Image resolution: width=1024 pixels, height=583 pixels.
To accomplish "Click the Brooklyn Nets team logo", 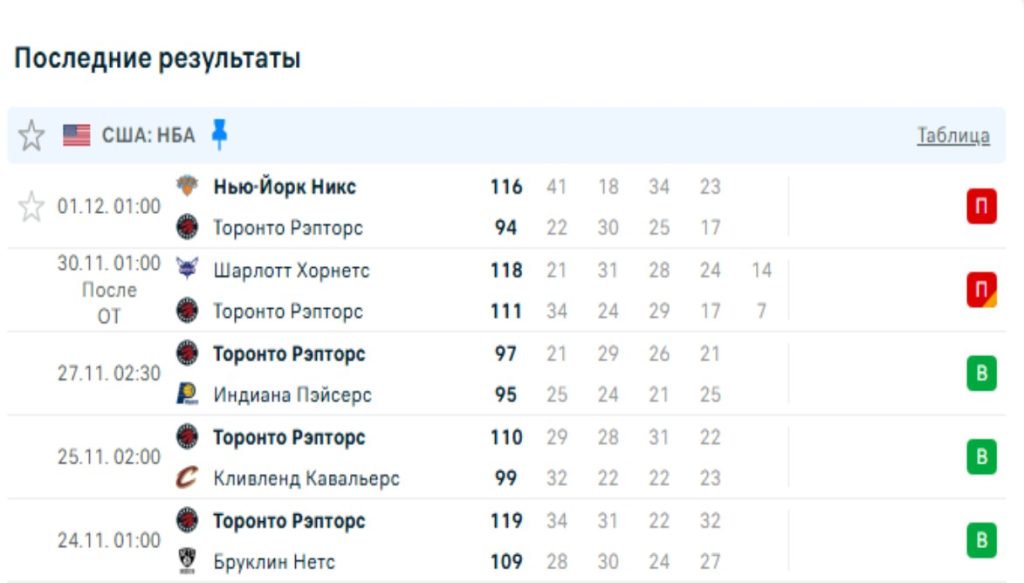I will click(187, 562).
